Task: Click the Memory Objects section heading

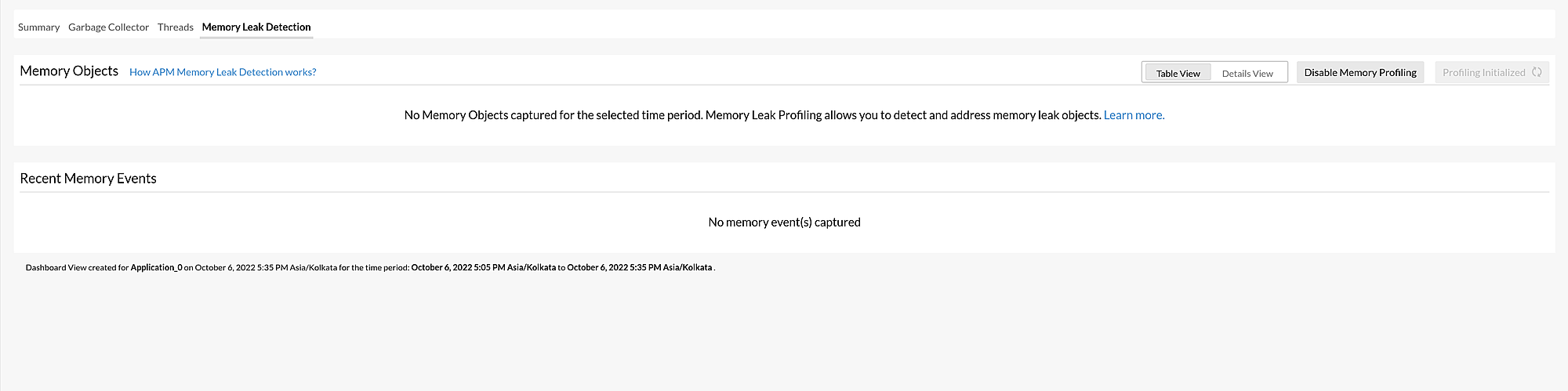Action: click(69, 71)
